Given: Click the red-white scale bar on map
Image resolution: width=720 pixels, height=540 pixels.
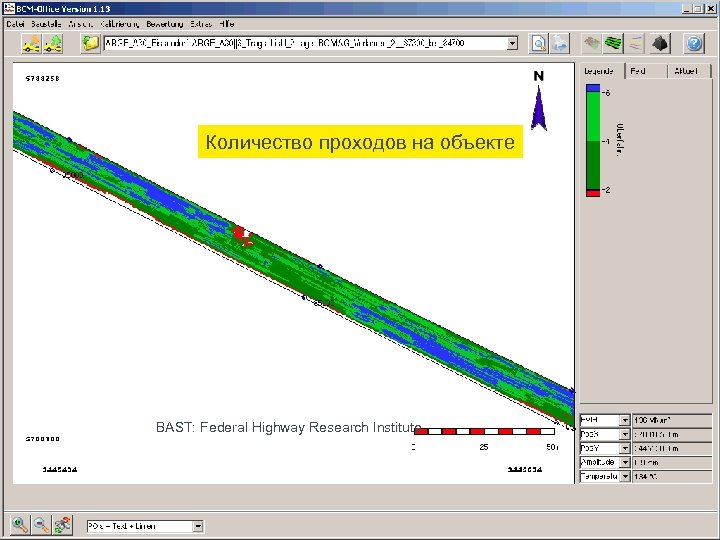Looking at the screenshot, I should click(484, 431).
